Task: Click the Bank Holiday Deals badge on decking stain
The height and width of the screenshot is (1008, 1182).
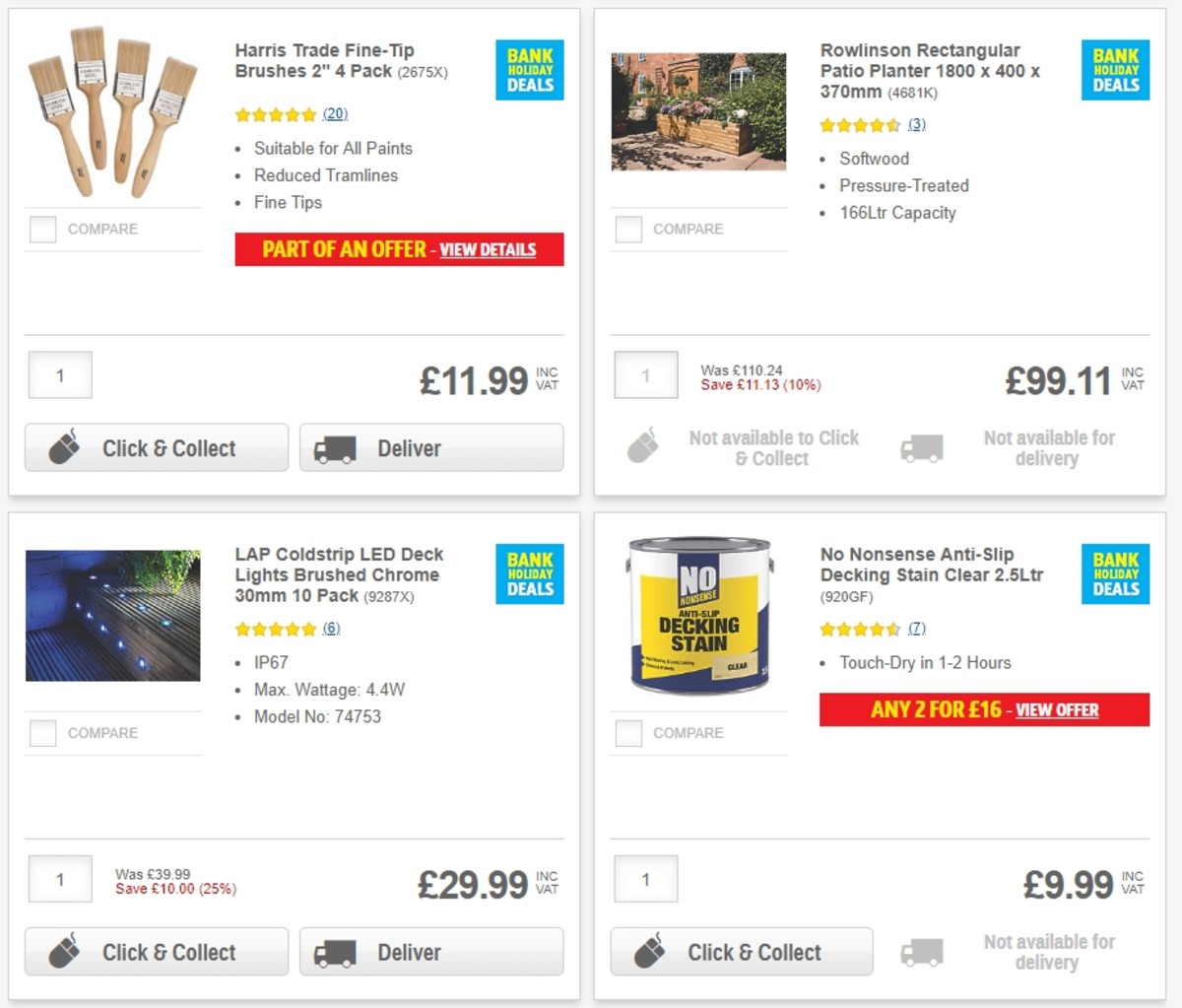Action: pyautogui.click(x=1115, y=574)
